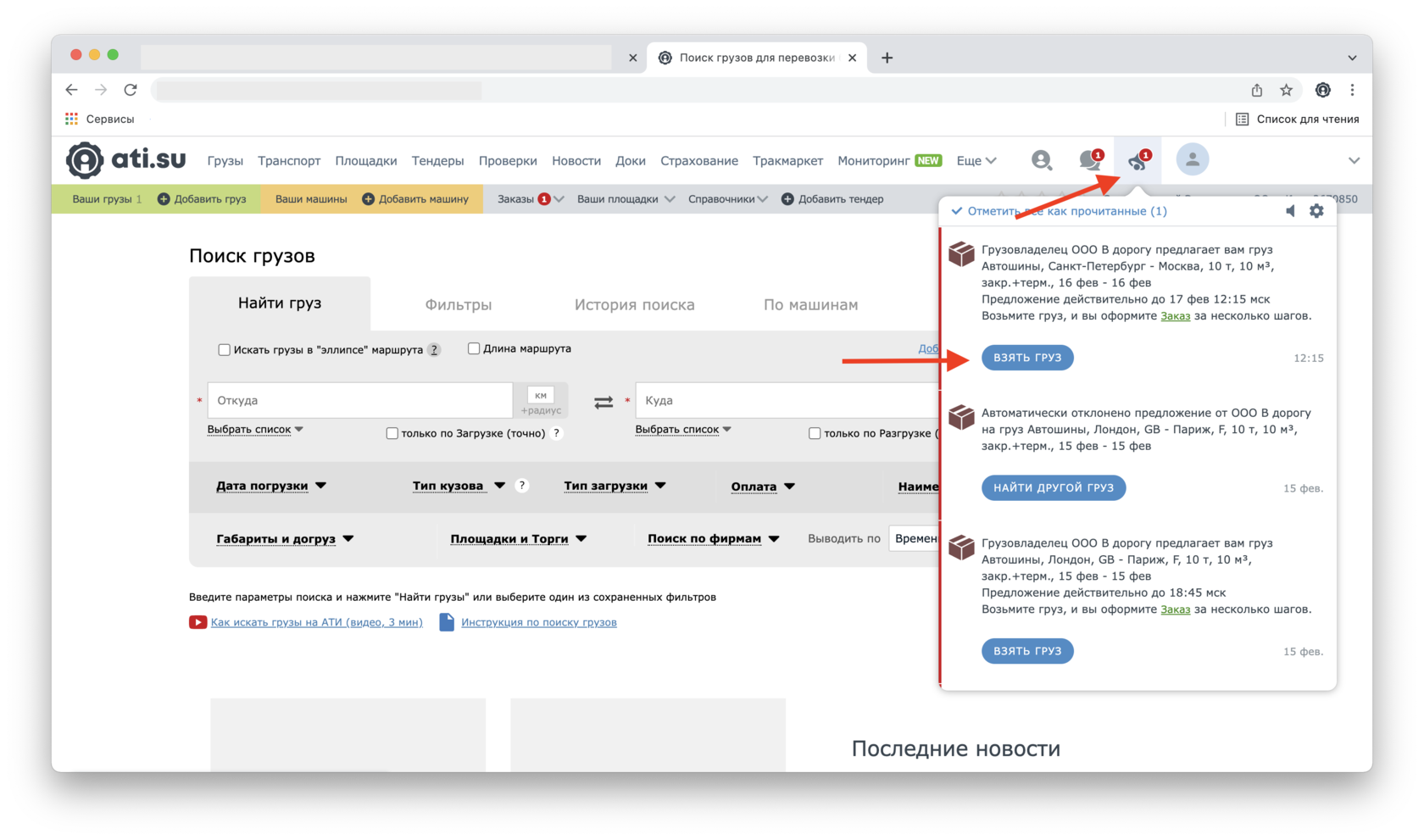Reload the browser page
The width and height of the screenshot is (1424, 840).
[x=131, y=90]
